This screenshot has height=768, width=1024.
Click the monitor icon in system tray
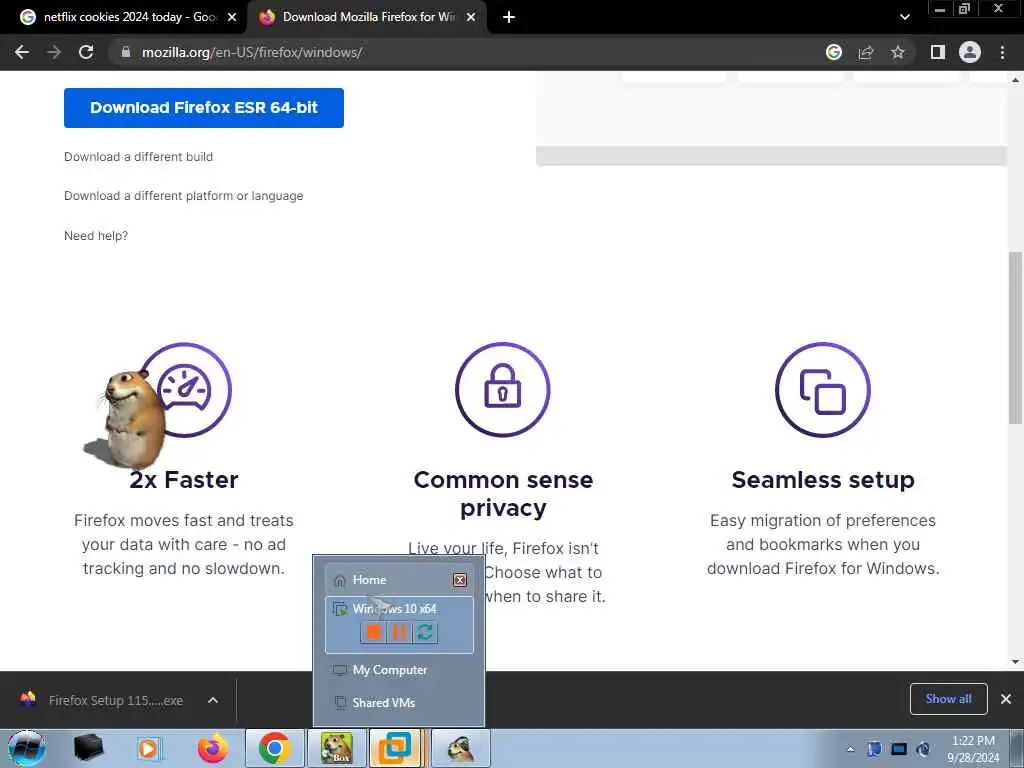pyautogui.click(x=899, y=749)
